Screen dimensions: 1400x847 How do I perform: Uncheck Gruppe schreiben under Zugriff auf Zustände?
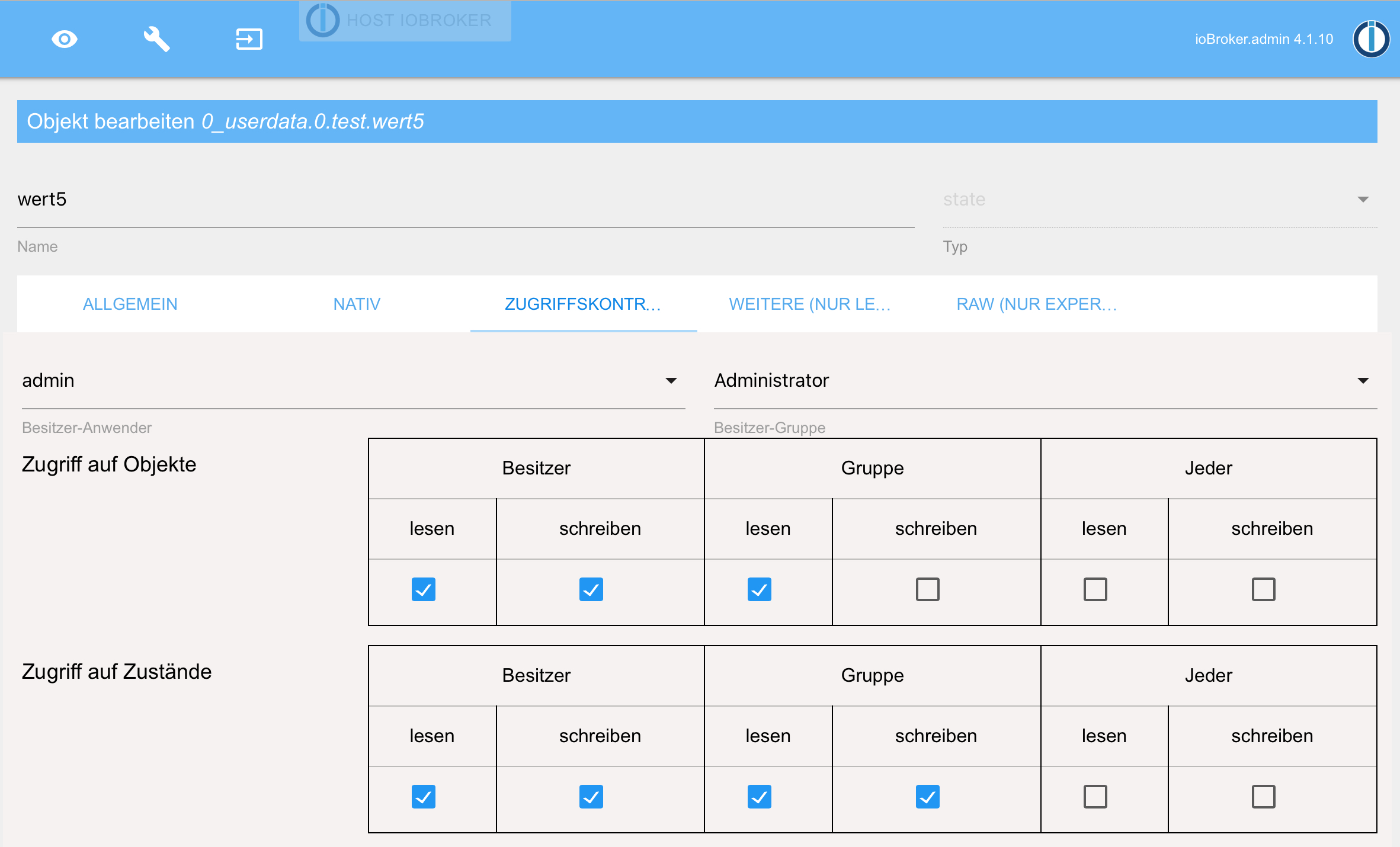point(928,797)
